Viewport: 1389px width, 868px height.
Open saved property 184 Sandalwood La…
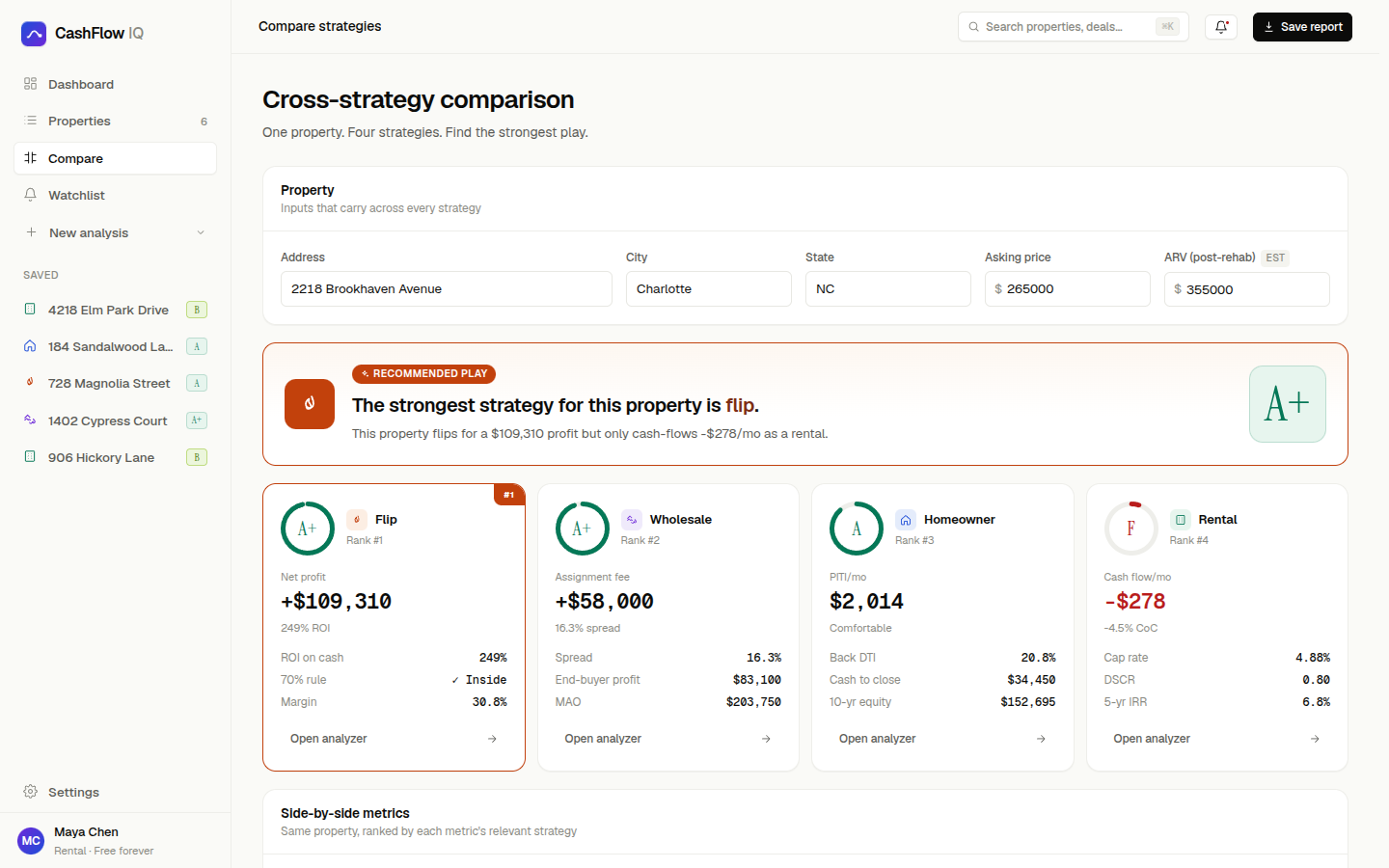pyautogui.click(x=115, y=346)
